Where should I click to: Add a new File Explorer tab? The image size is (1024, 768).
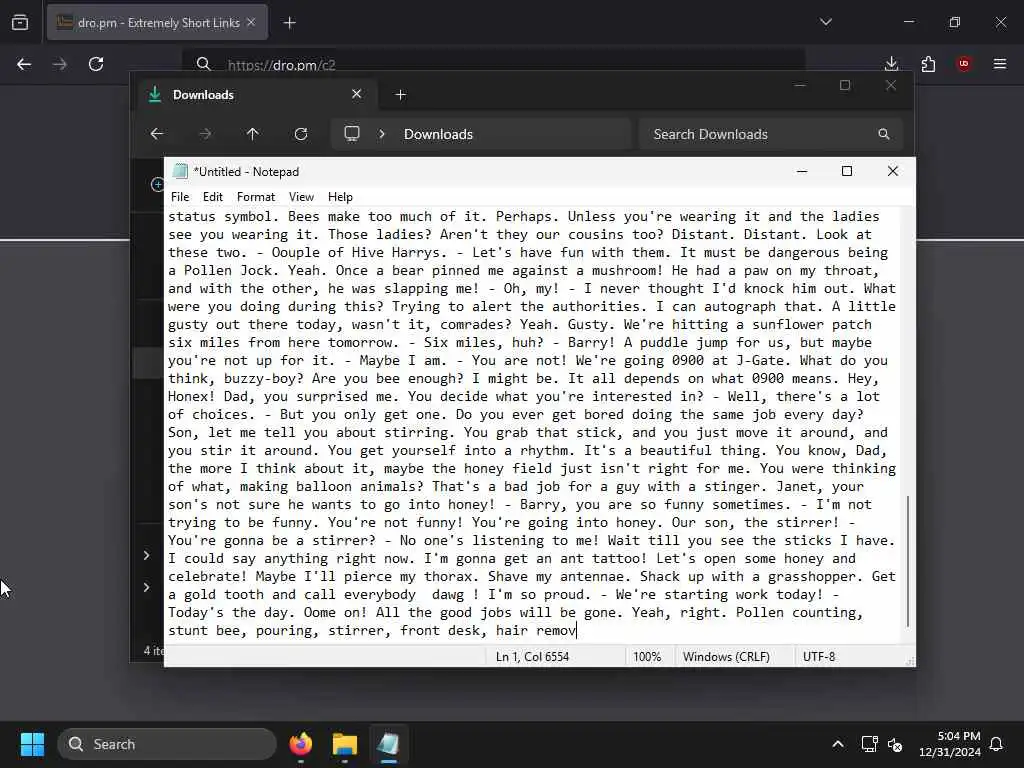pyautogui.click(x=401, y=95)
